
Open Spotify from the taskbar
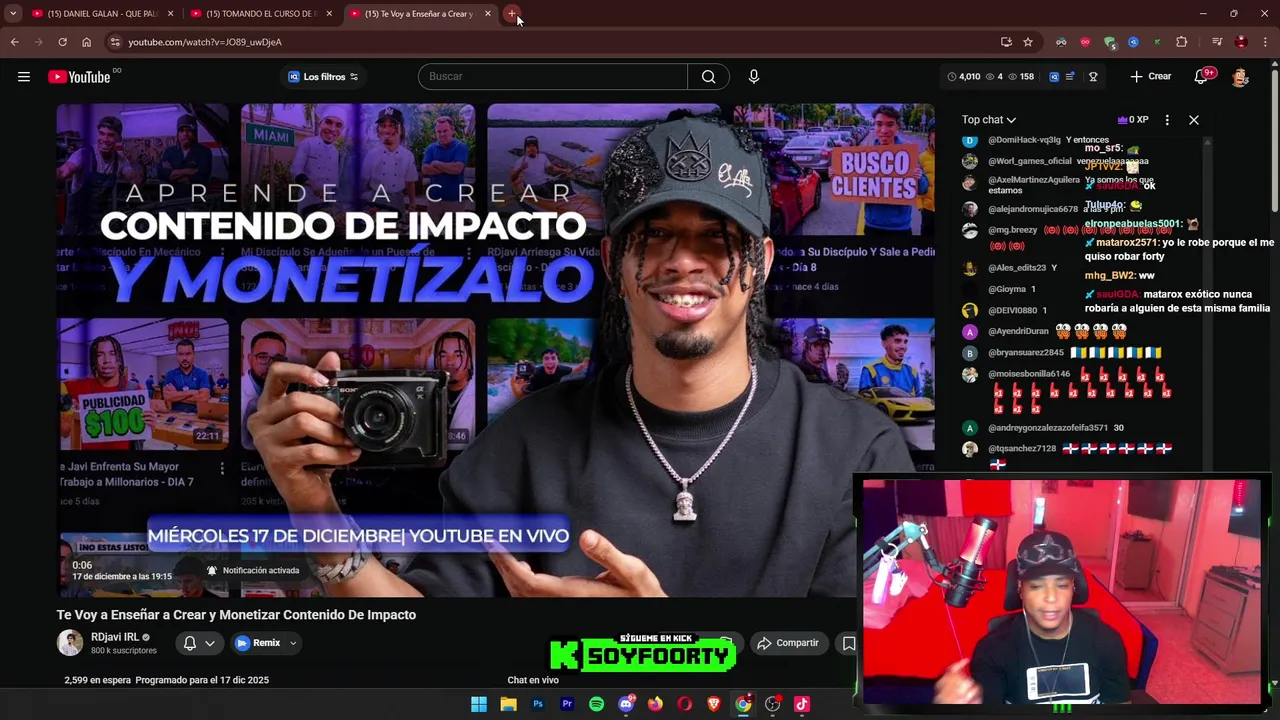pyautogui.click(x=596, y=704)
